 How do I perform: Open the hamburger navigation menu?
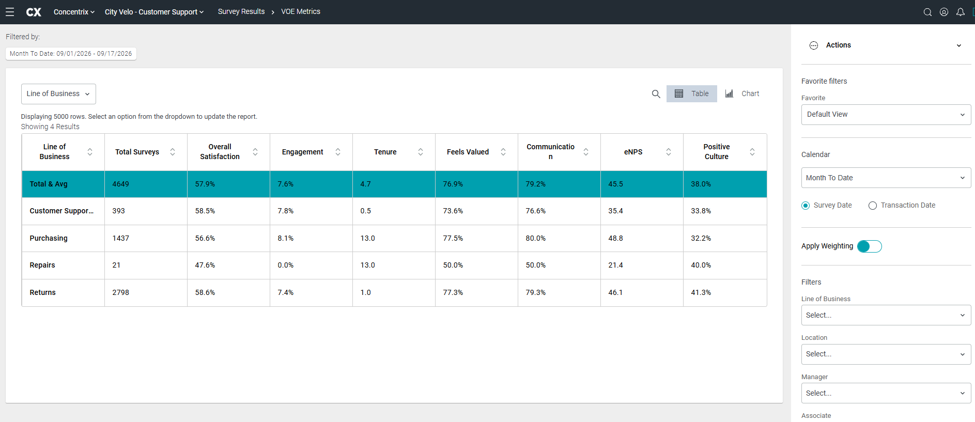[x=10, y=12]
